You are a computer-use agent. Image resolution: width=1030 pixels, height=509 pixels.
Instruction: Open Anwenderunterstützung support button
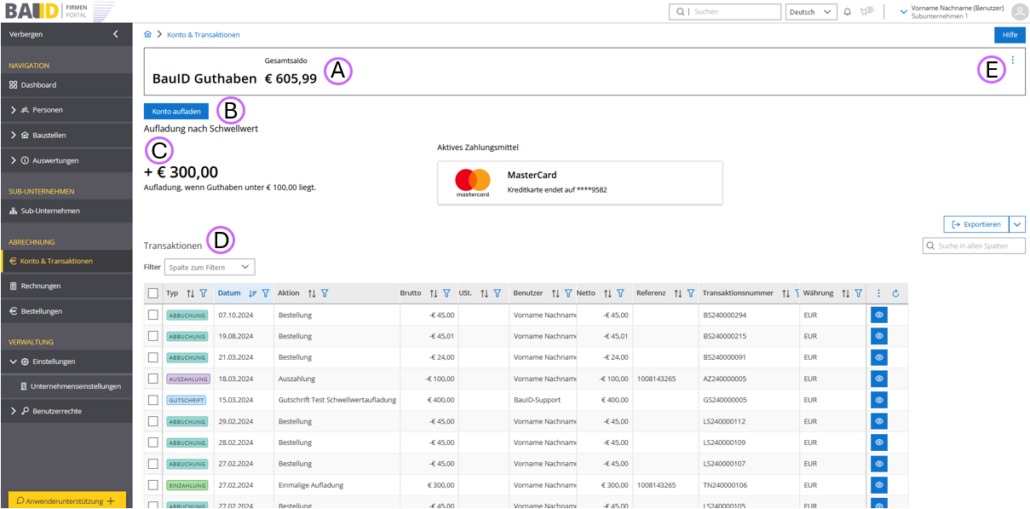pyautogui.click(x=66, y=500)
